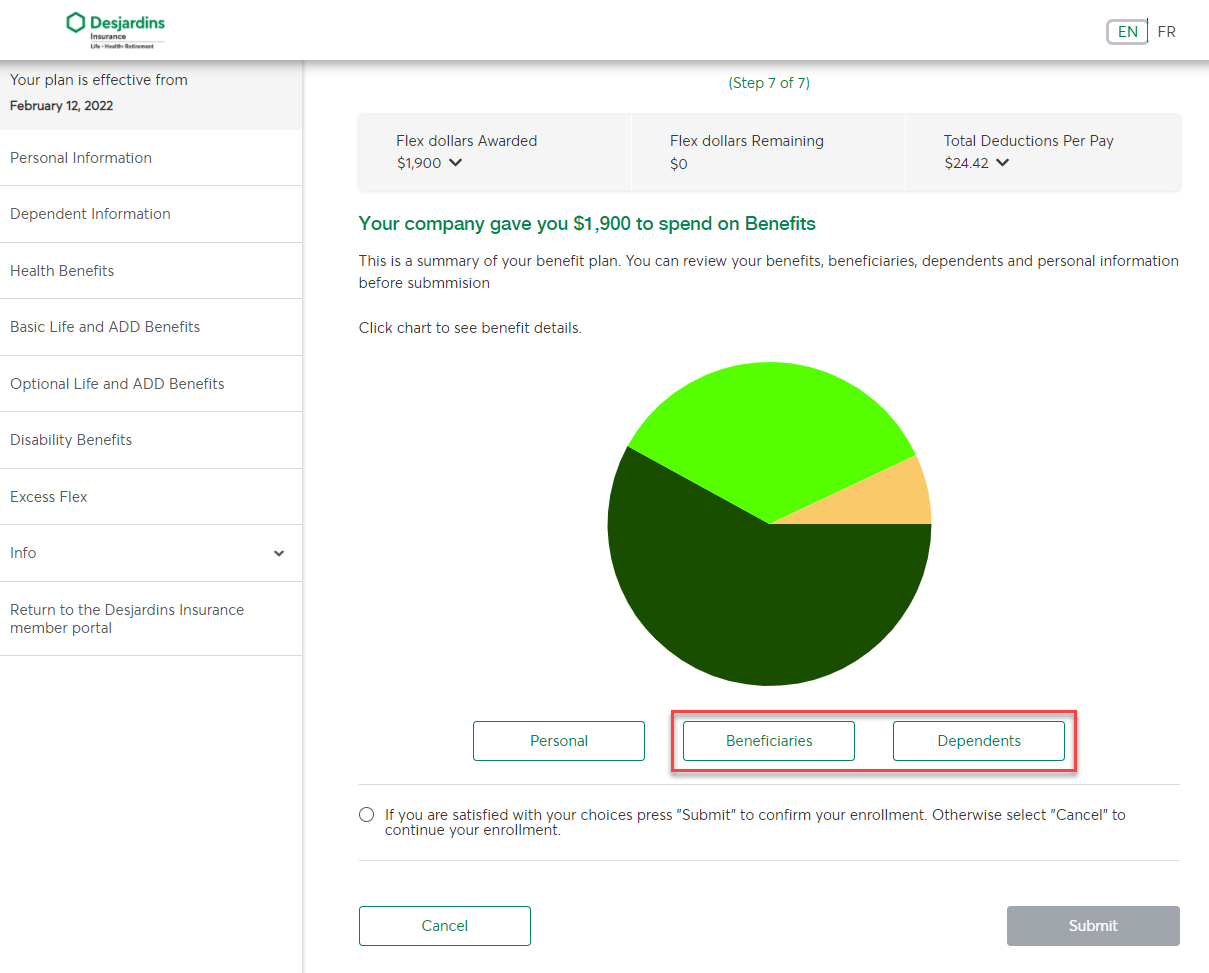Cancel the enrollment
The image size is (1209, 973).
pyautogui.click(x=444, y=925)
